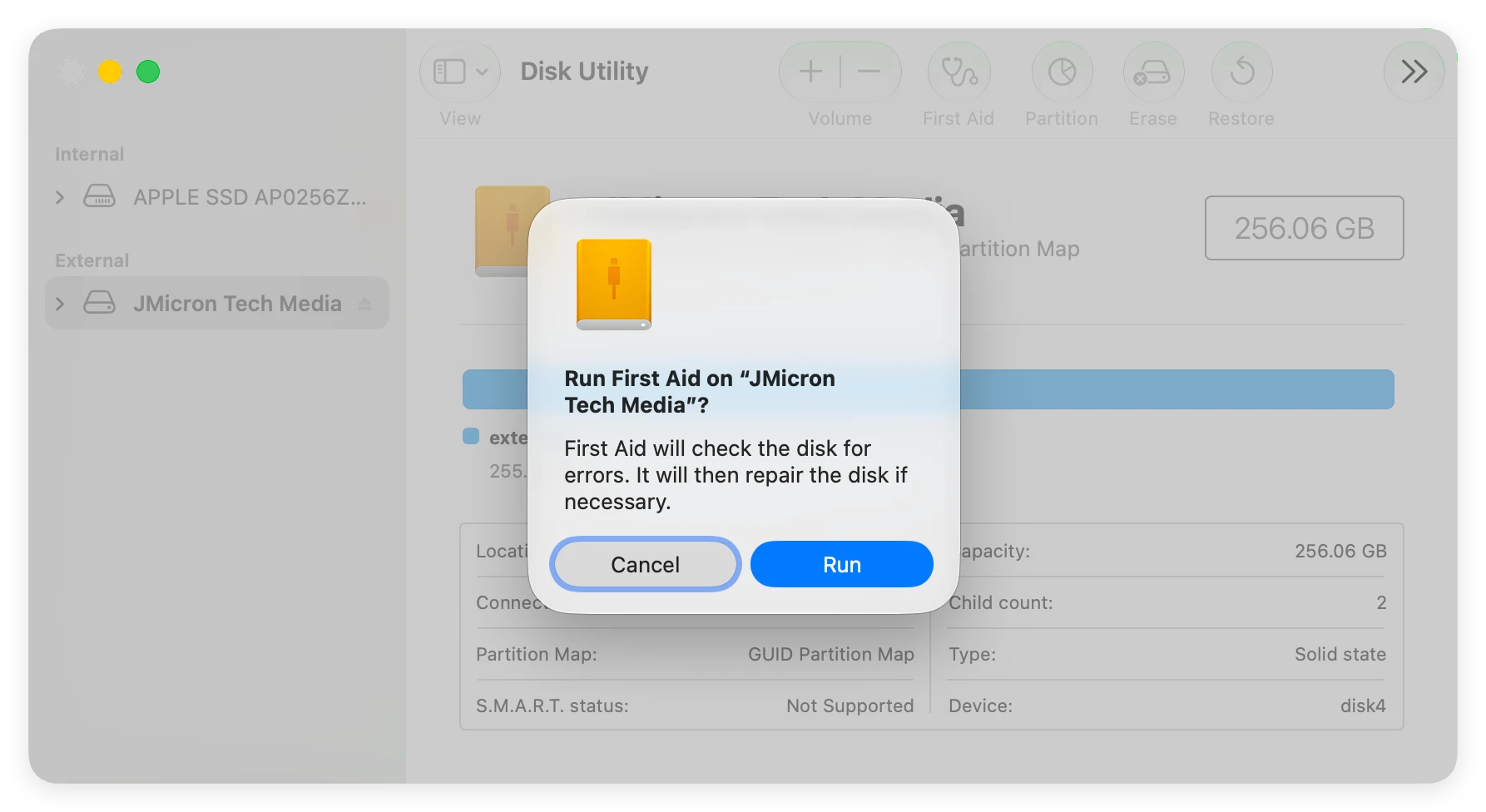The width and height of the screenshot is (1486, 812).
Task: Click the Disk Utility window title
Action: click(584, 72)
